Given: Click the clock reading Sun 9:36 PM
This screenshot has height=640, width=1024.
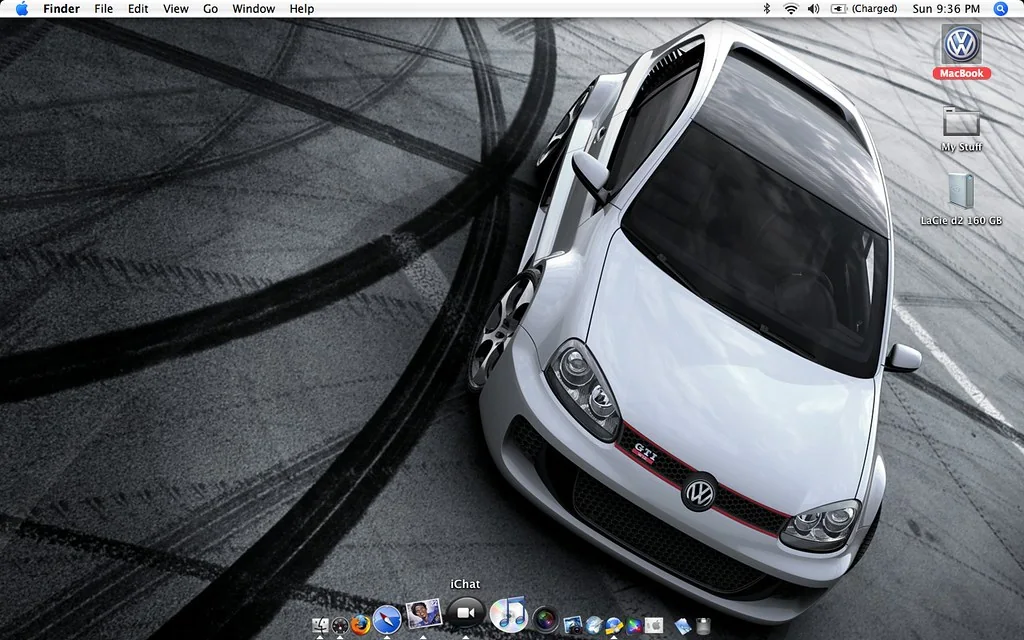Looking at the screenshot, I should (946, 8).
